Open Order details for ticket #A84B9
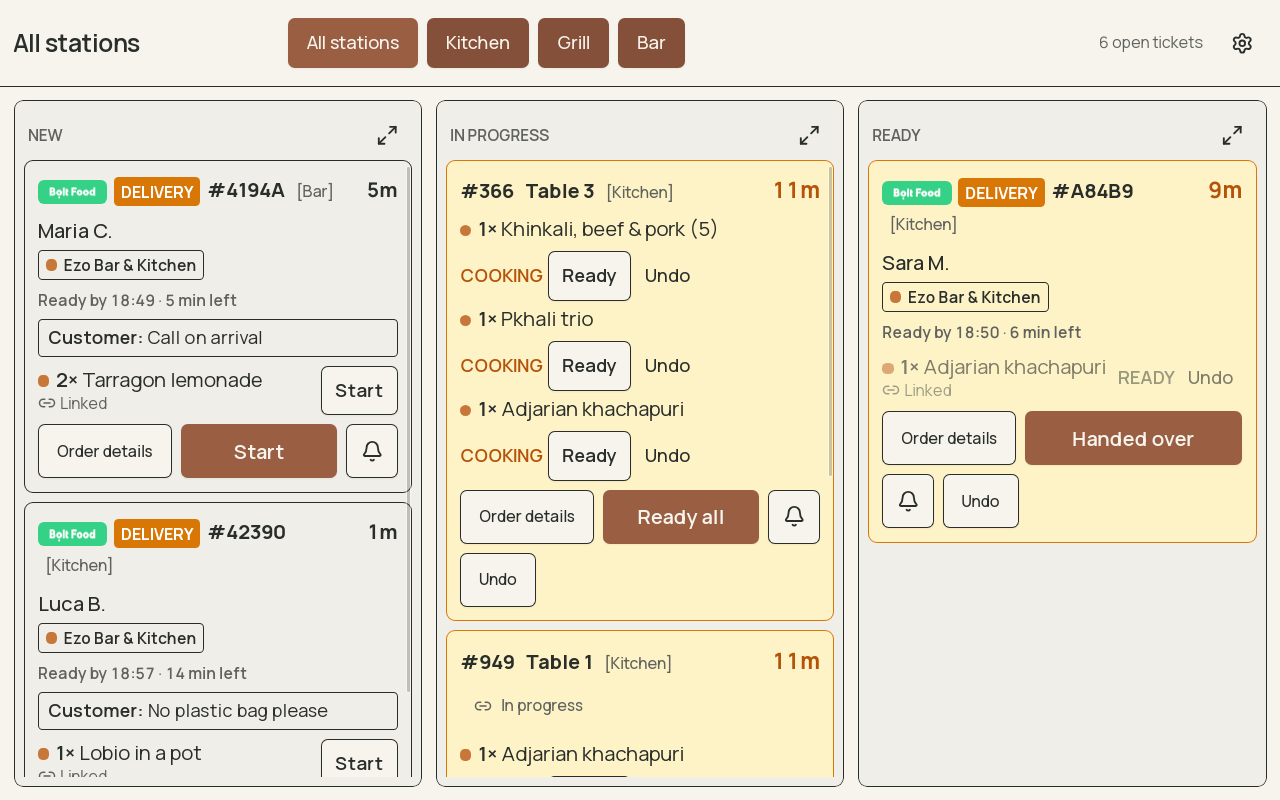 click(x=949, y=438)
